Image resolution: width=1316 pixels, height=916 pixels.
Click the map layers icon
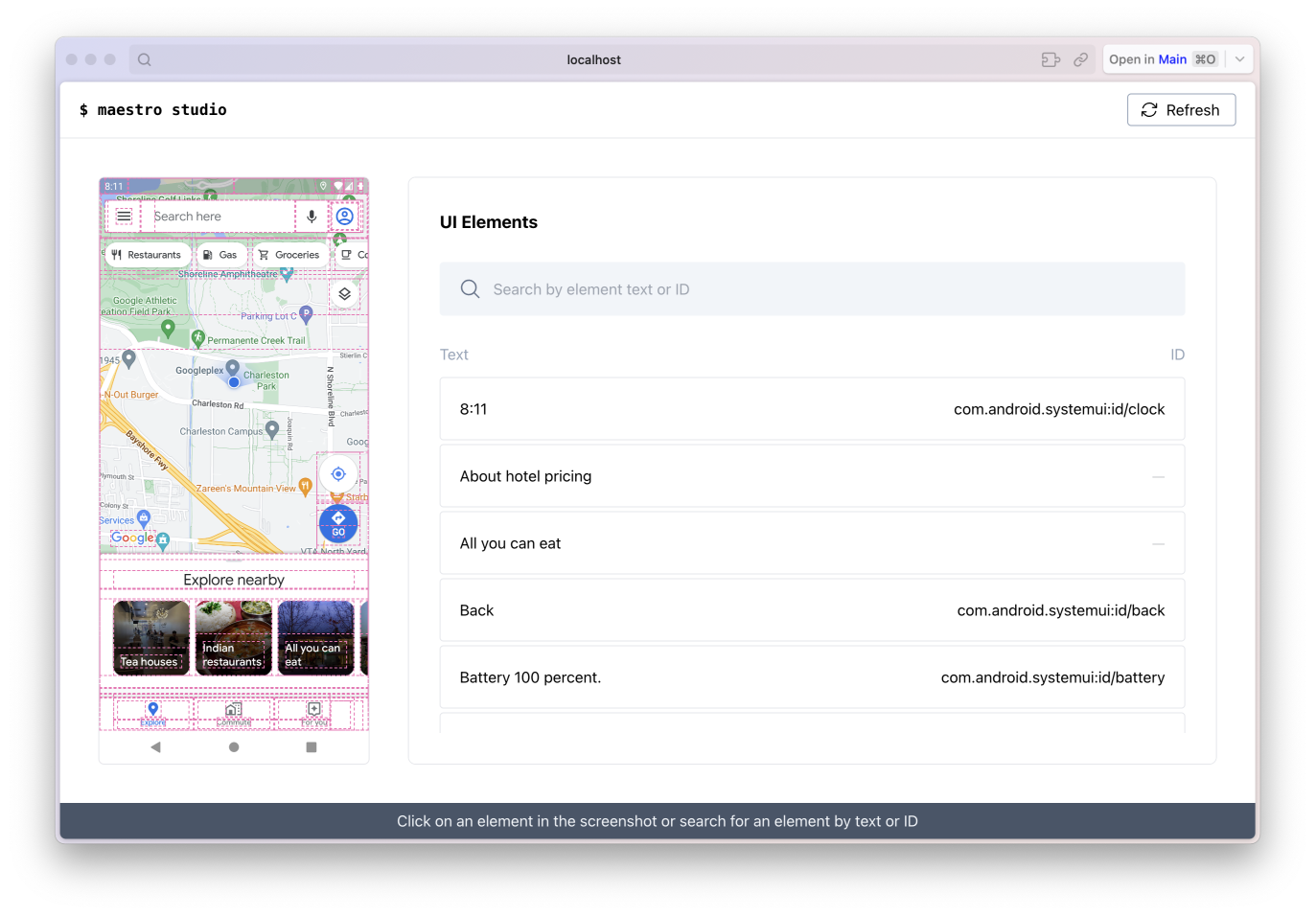click(345, 294)
